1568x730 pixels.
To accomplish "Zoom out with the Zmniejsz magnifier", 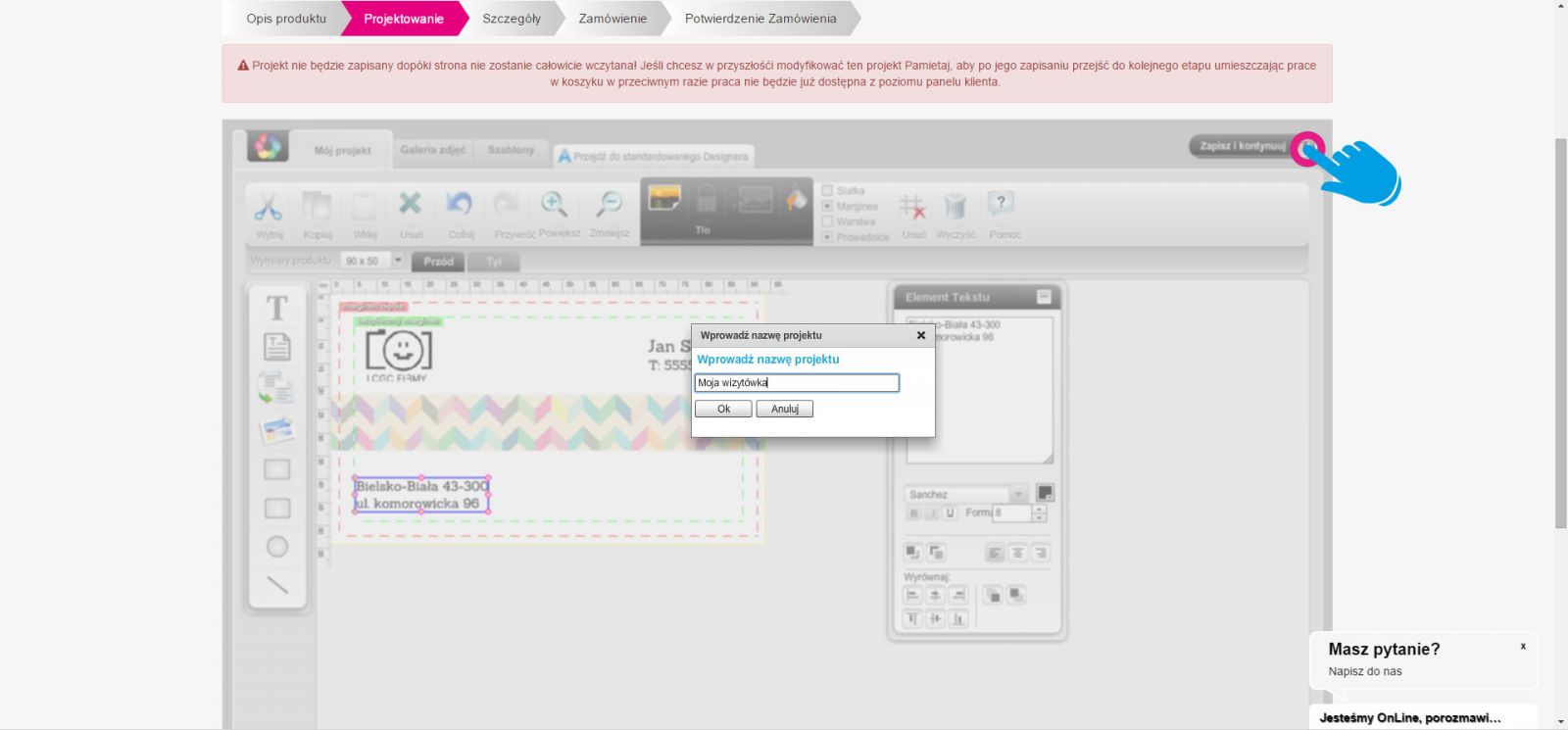I will [x=610, y=205].
